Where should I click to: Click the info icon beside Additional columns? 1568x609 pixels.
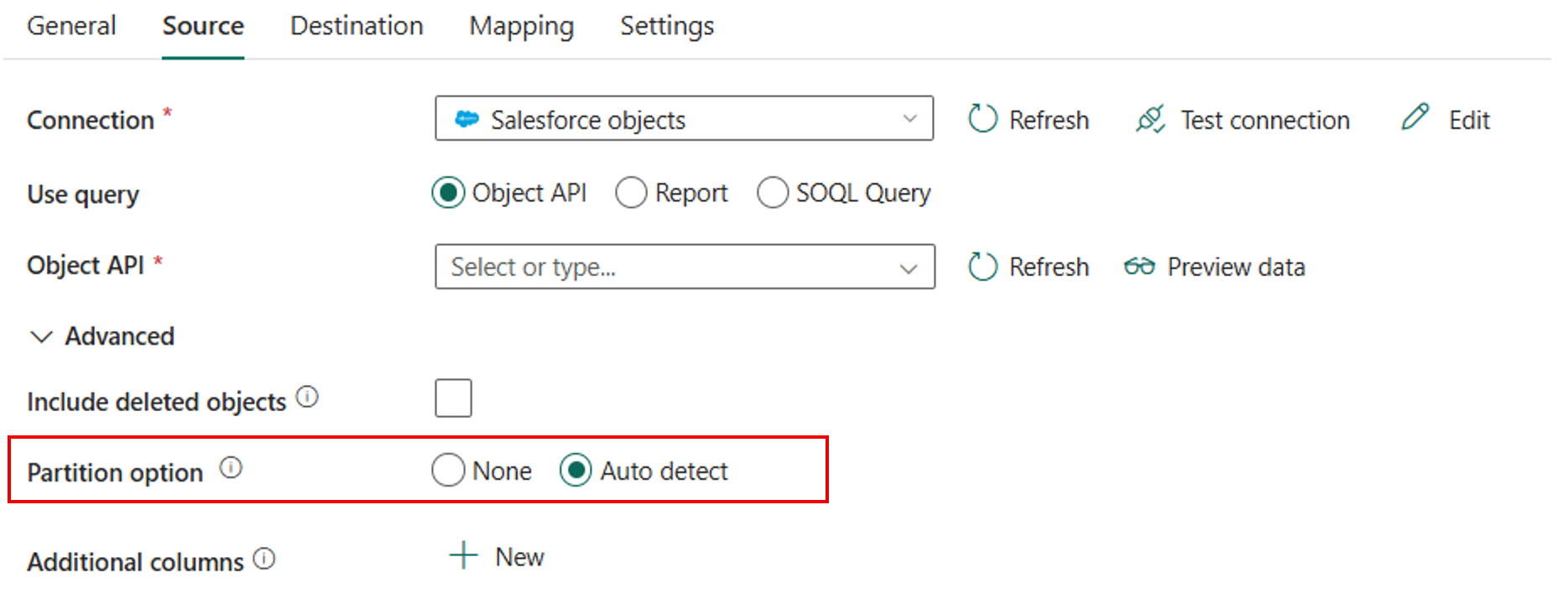pyautogui.click(x=264, y=557)
